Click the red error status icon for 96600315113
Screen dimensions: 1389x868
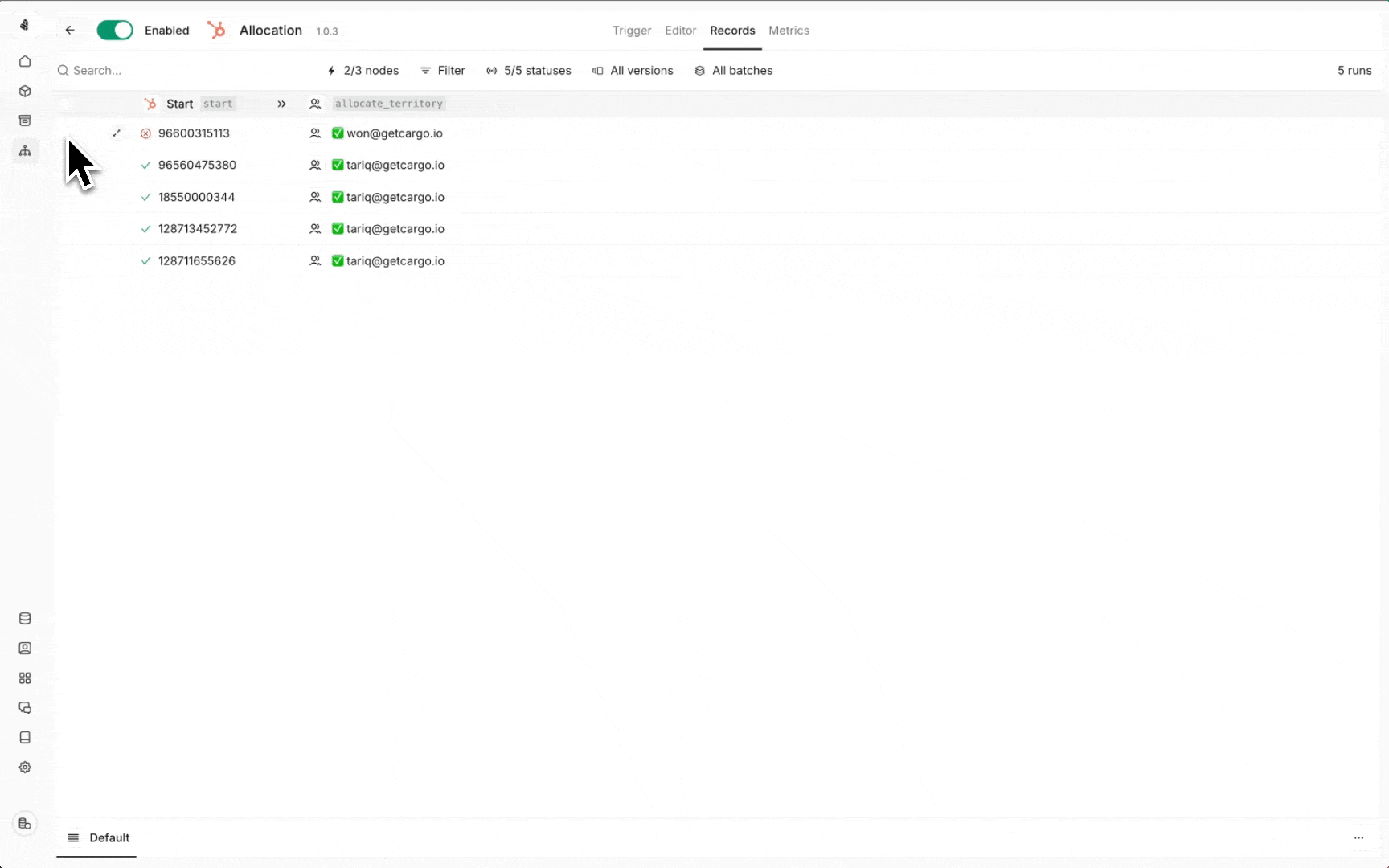(x=145, y=133)
